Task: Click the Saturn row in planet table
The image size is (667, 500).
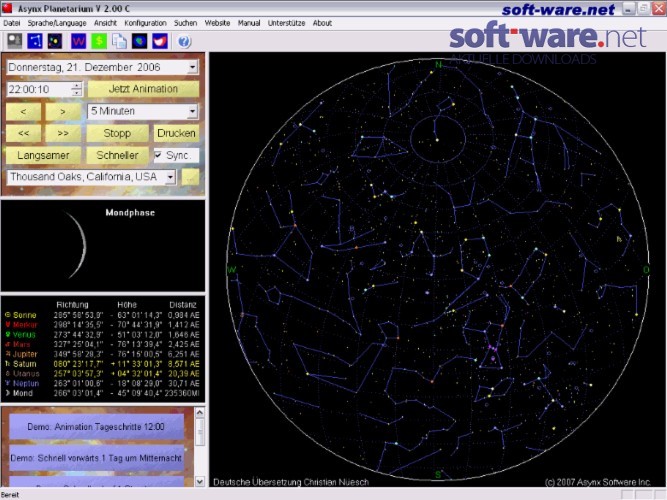Action: (x=102, y=364)
